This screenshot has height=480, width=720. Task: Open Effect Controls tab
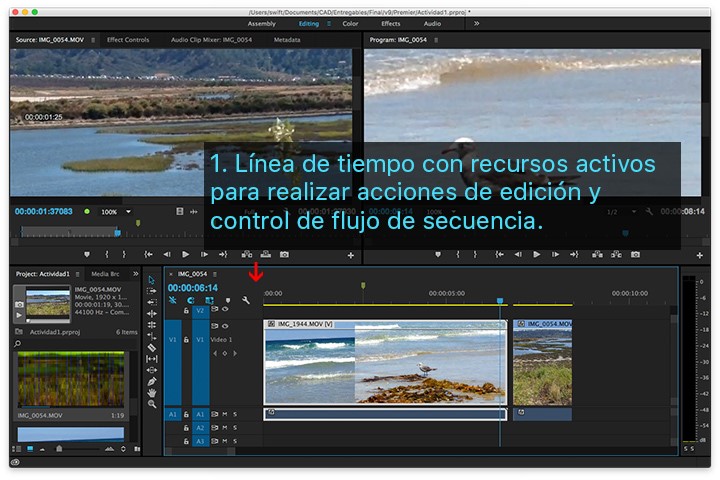click(x=128, y=40)
